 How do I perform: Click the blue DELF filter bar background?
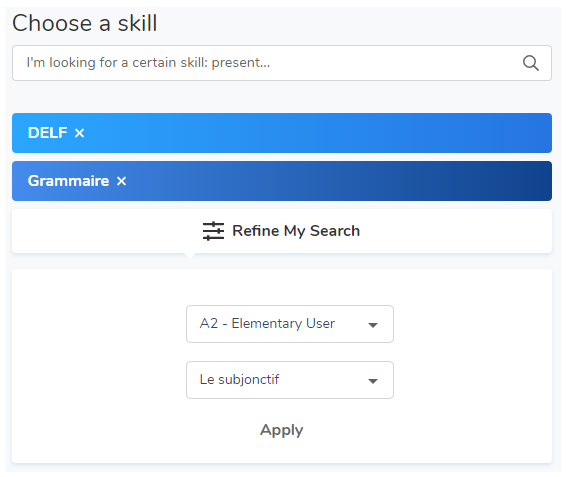318,133
